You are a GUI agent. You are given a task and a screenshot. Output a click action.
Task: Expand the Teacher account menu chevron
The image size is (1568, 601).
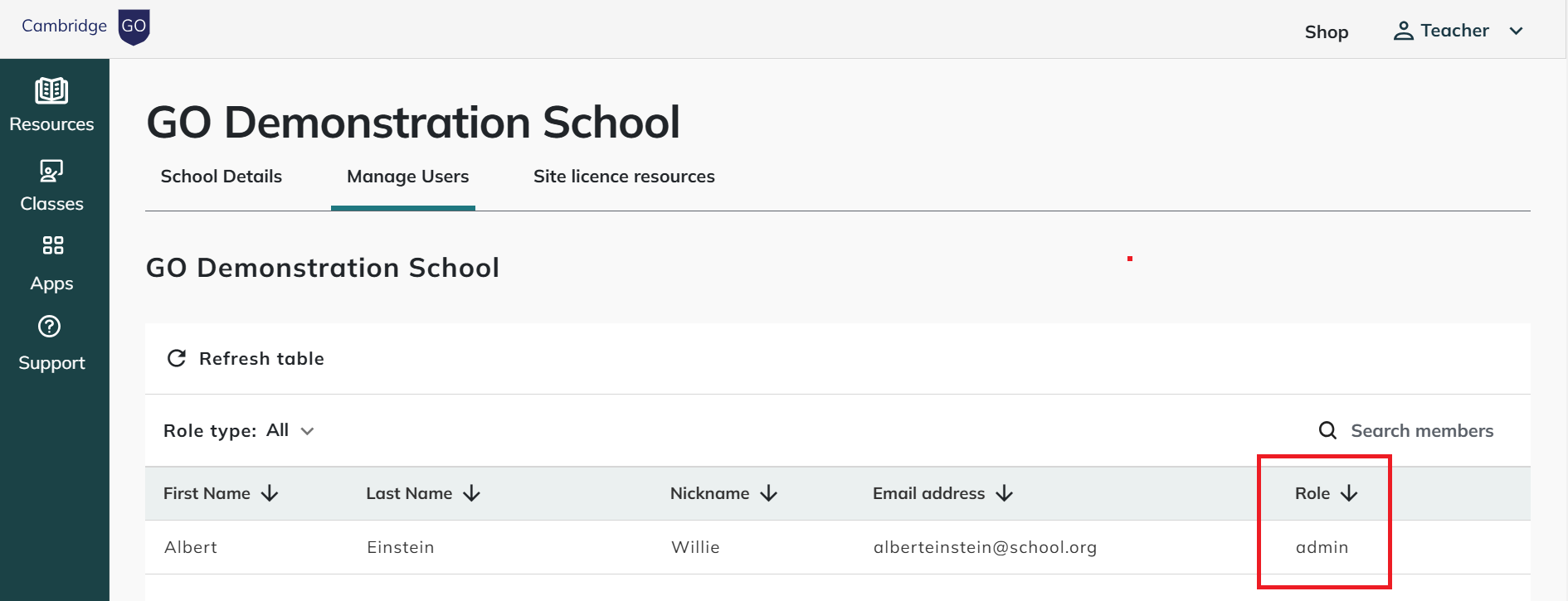click(1517, 32)
